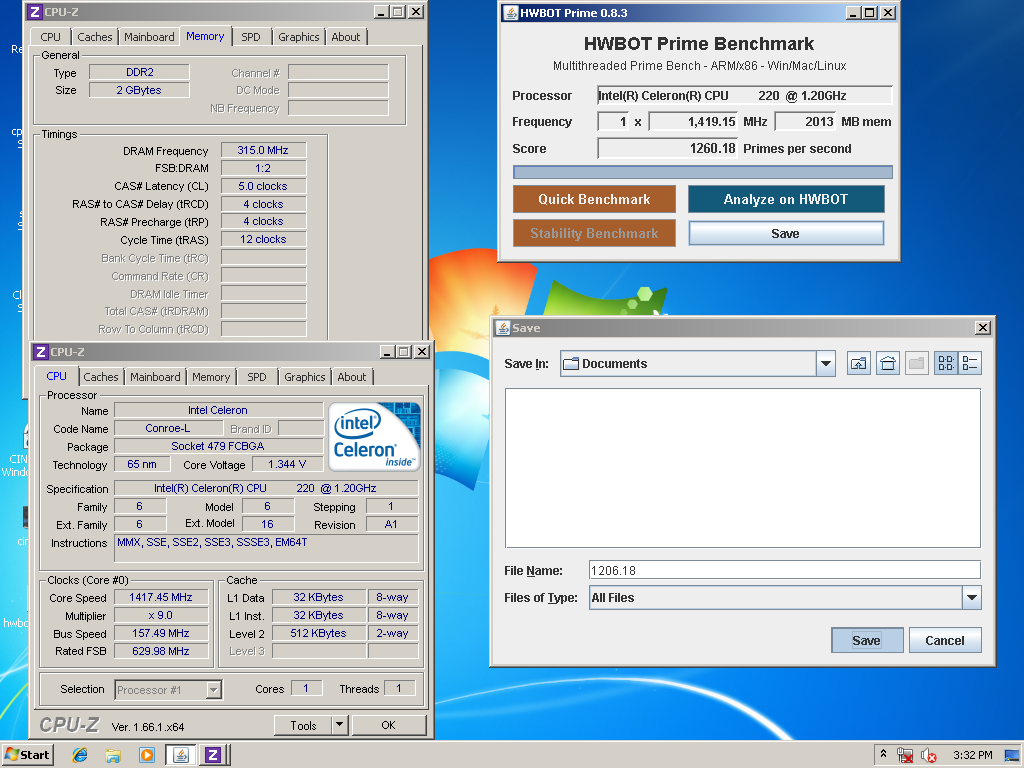
Task: Click the Processor field in HWBOT Prime
Action: [744, 95]
